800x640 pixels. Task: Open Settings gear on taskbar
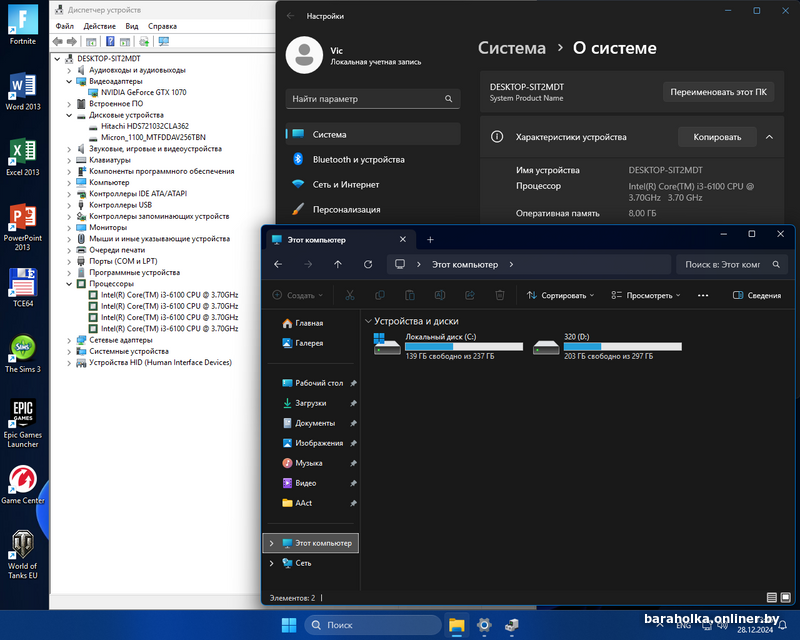point(484,625)
